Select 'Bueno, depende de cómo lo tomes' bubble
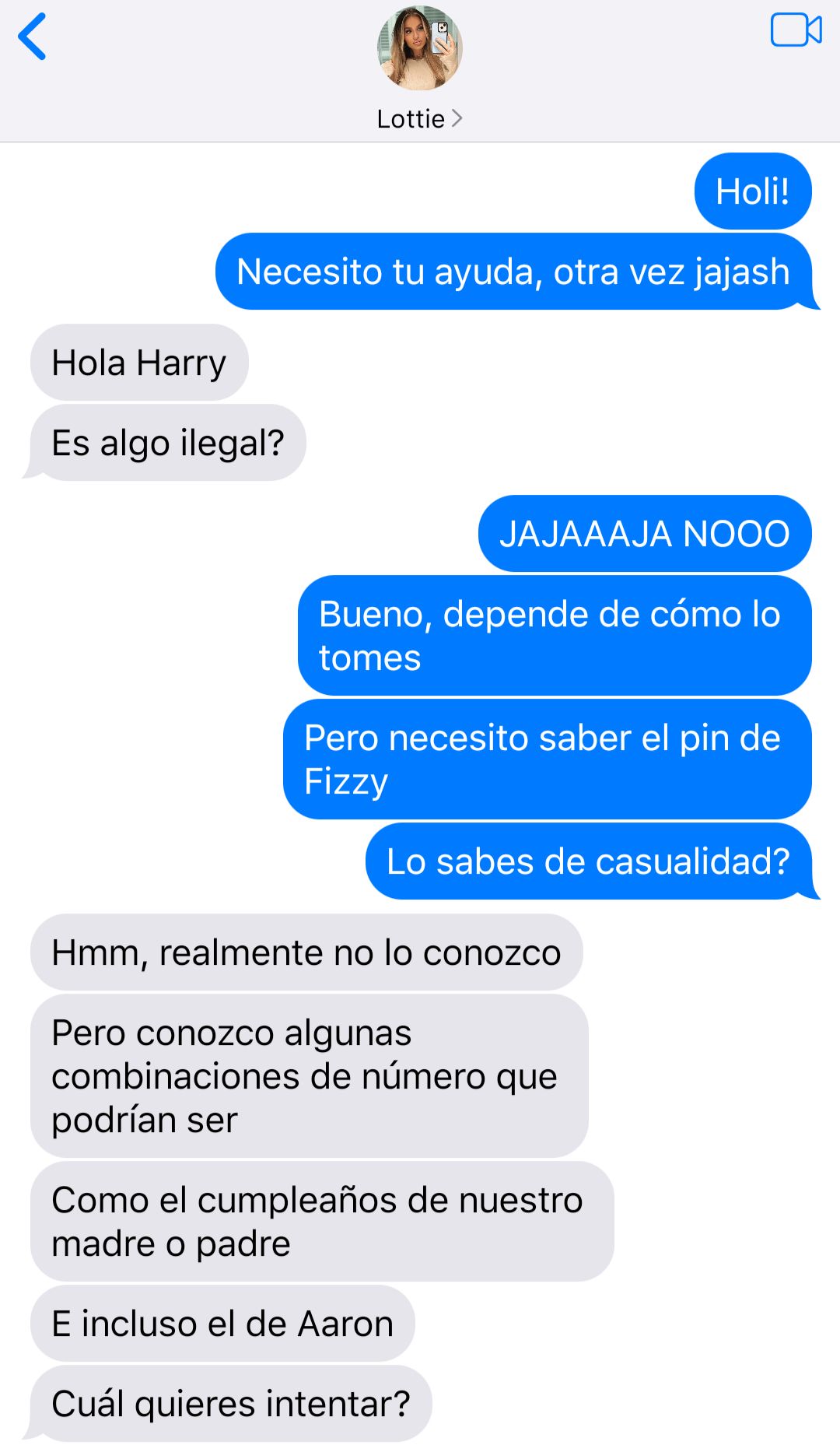 point(555,636)
